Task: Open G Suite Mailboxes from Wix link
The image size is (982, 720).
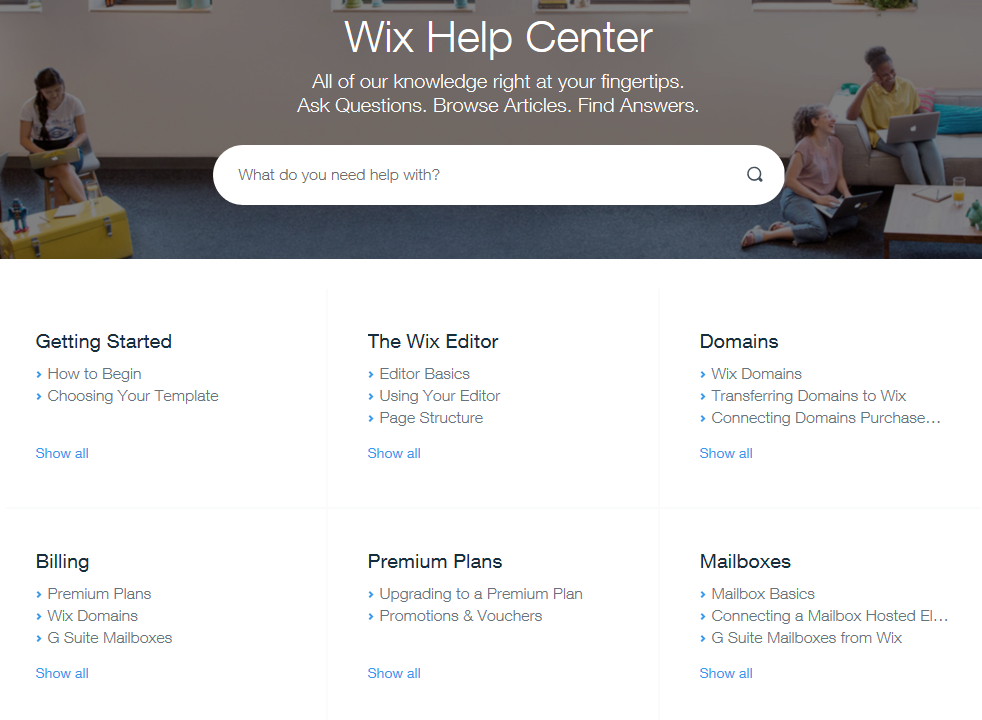Action: pyautogui.click(x=807, y=638)
